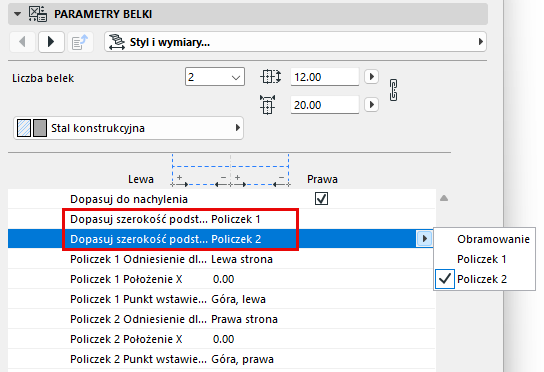Click the hatched fill swatch of Stal konstrukcyjna
544x372 pixels.
click(24, 128)
